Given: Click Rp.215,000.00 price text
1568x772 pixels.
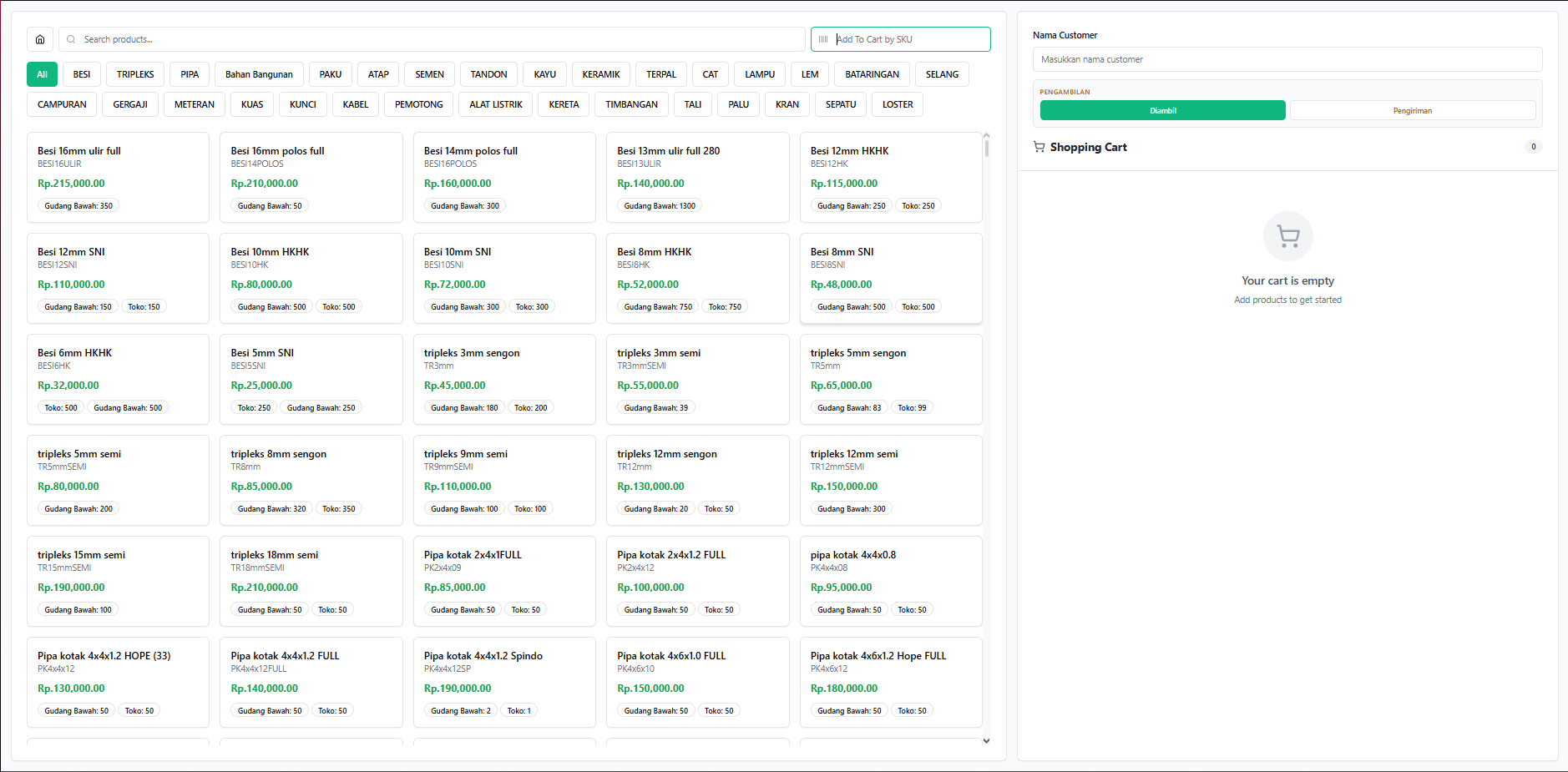Looking at the screenshot, I should tap(71, 184).
